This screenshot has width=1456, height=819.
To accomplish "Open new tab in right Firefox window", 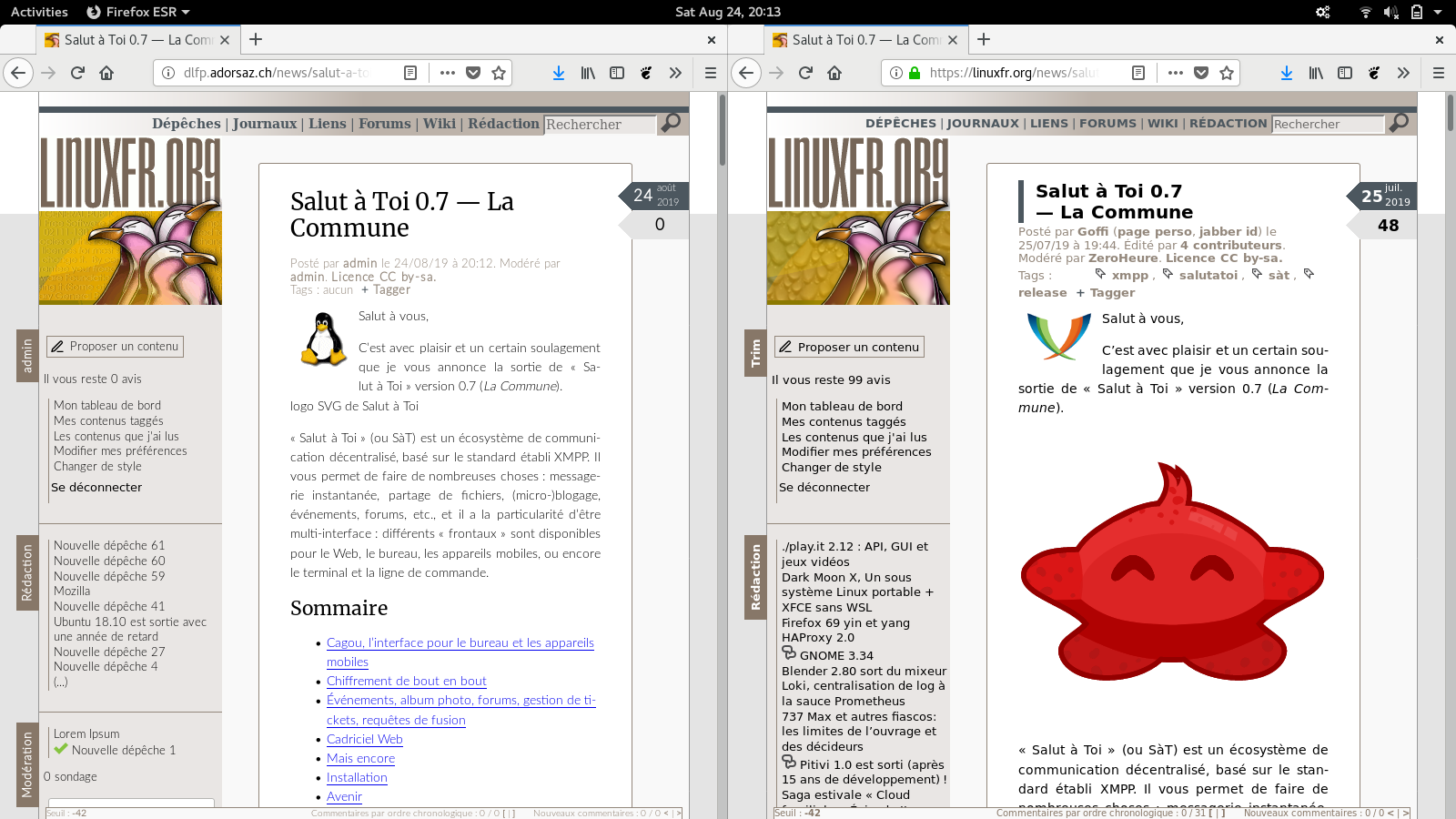I will pyautogui.click(x=984, y=39).
